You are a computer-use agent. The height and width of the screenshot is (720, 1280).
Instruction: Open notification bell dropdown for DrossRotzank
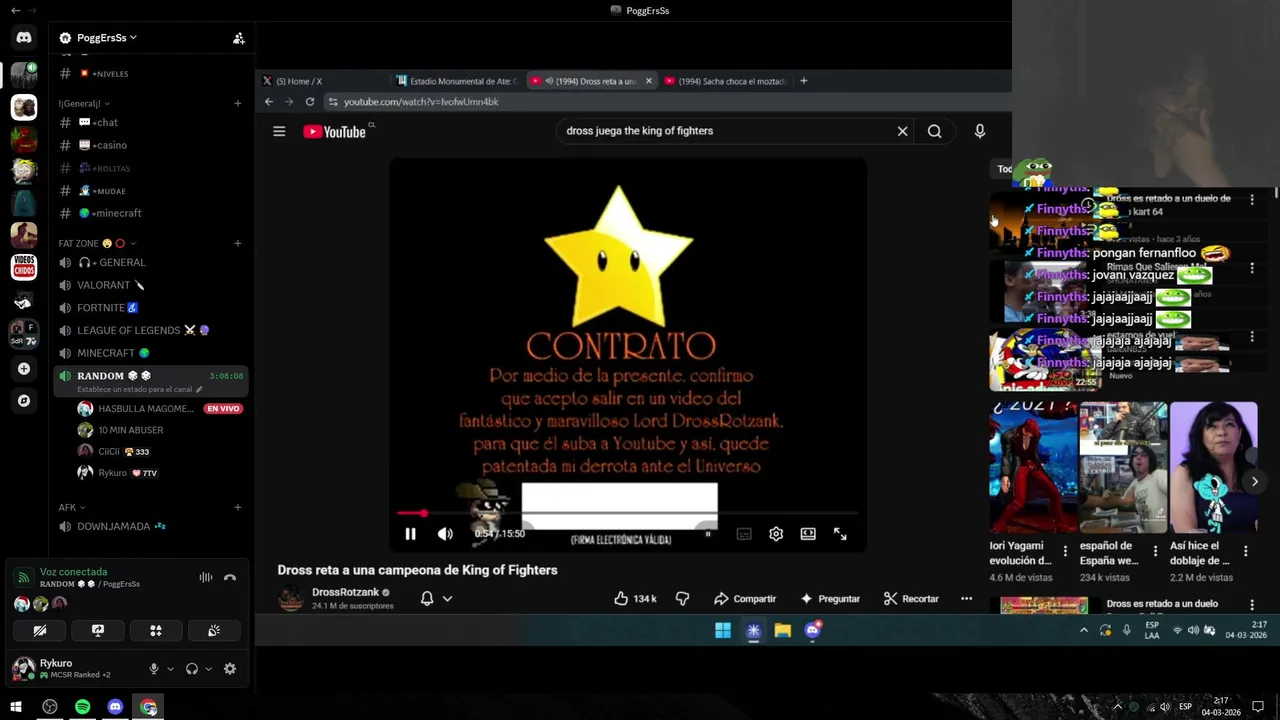(x=436, y=598)
